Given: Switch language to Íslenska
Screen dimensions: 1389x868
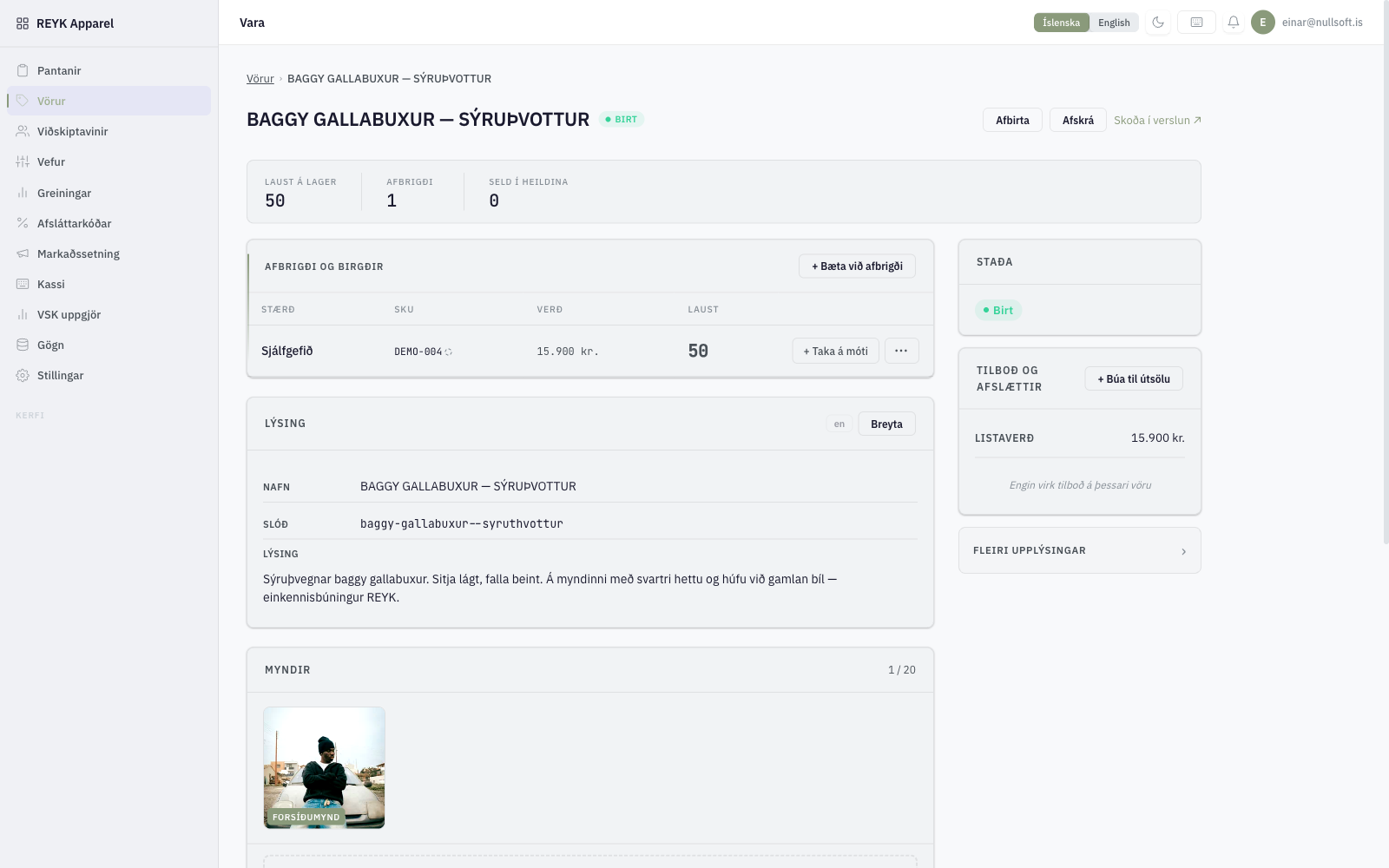Looking at the screenshot, I should [x=1062, y=23].
